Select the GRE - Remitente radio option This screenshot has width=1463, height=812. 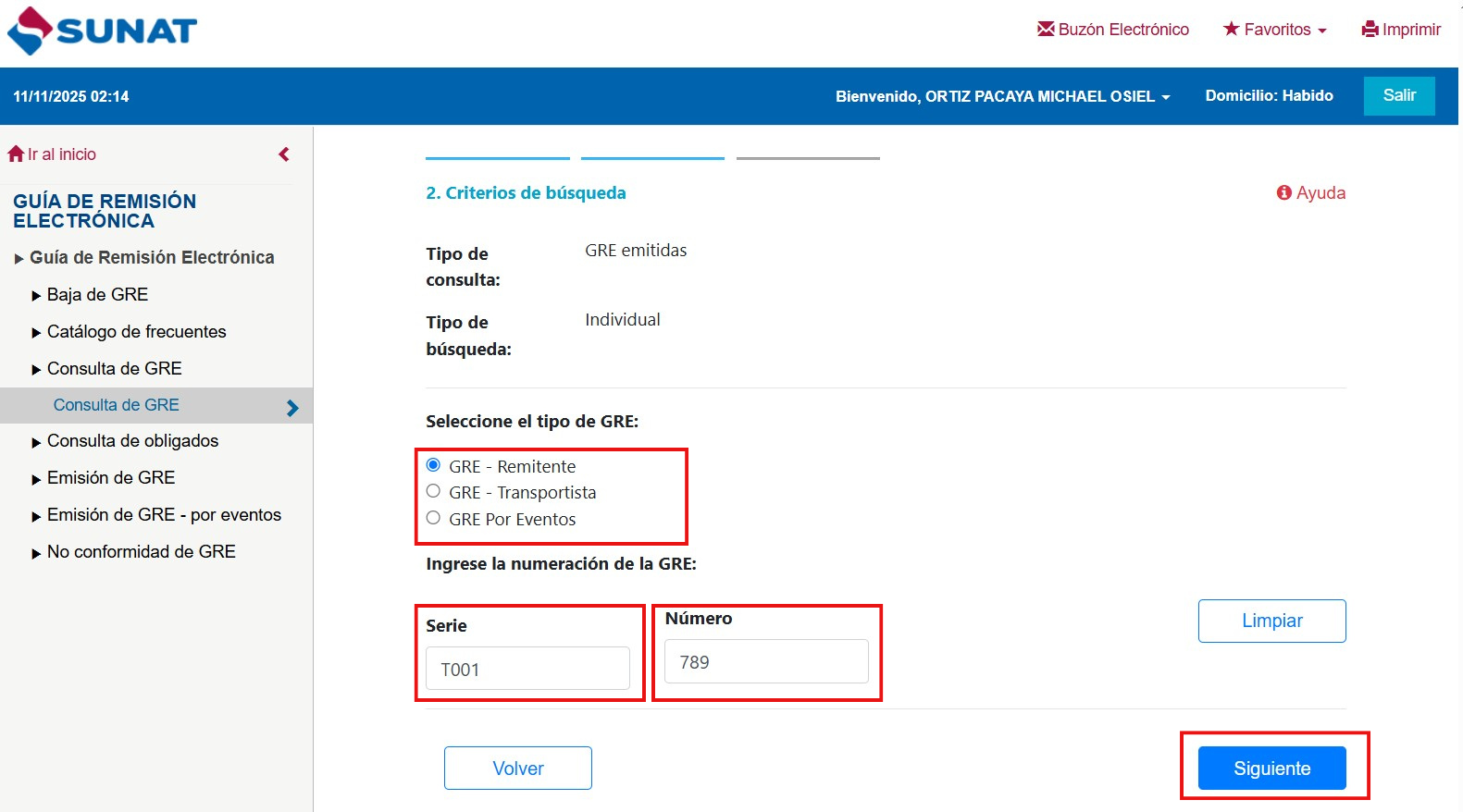point(433,465)
